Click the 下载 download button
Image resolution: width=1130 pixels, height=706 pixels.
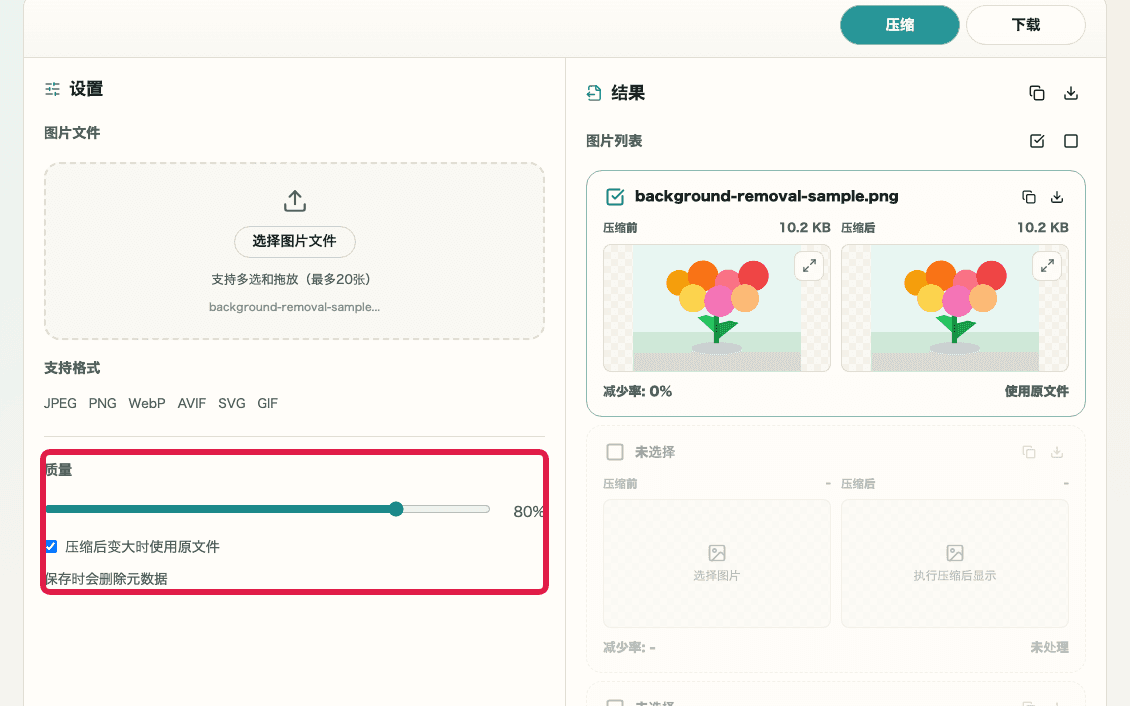tap(1026, 25)
